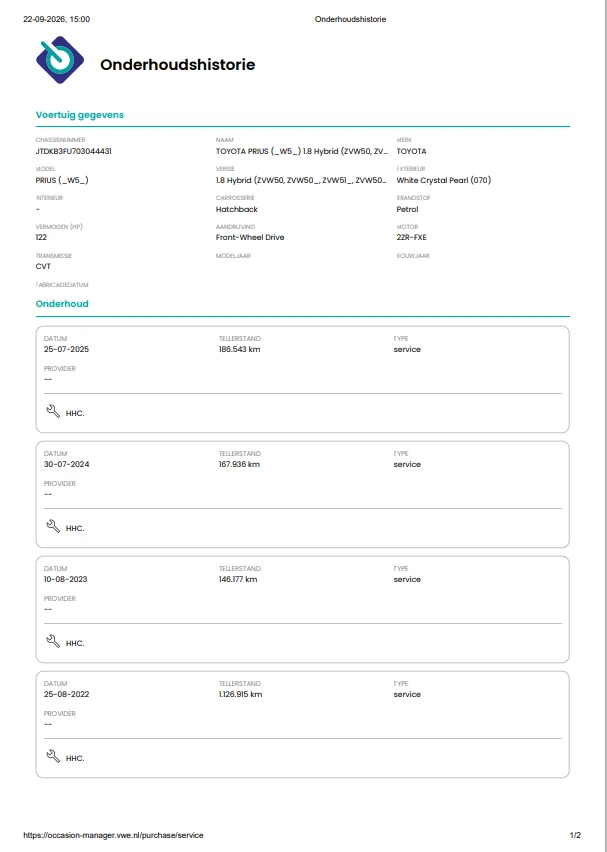
Task: Click the Voertuig gegevens section heading
Action: 80,115
